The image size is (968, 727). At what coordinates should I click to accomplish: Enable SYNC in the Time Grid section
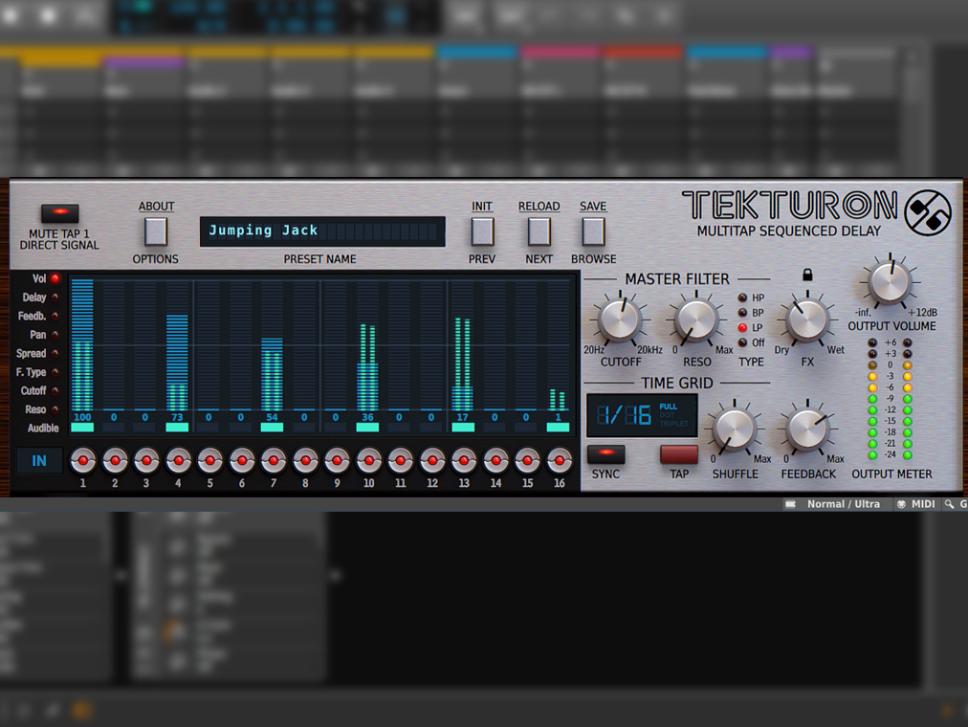(x=605, y=456)
